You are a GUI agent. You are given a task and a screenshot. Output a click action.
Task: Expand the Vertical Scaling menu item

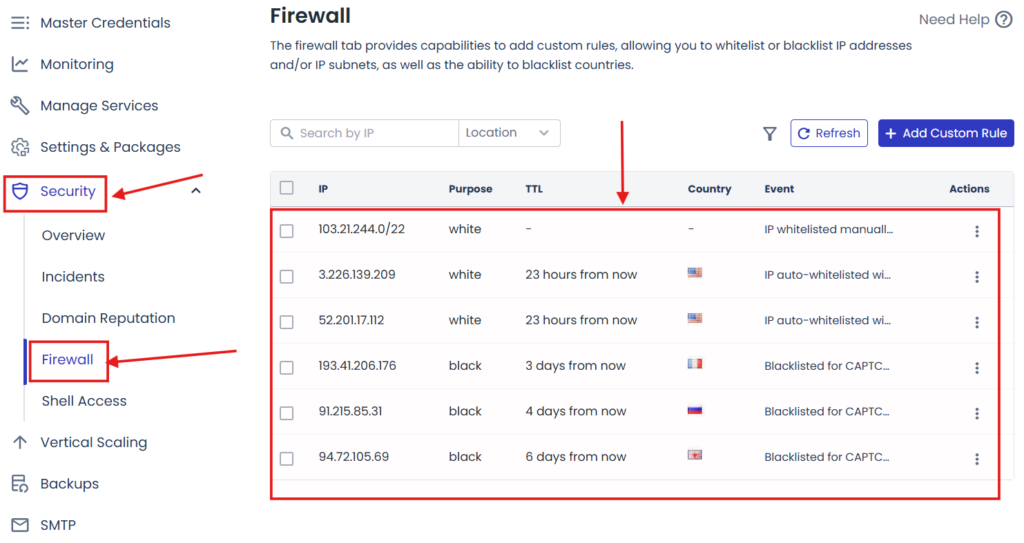(x=94, y=442)
